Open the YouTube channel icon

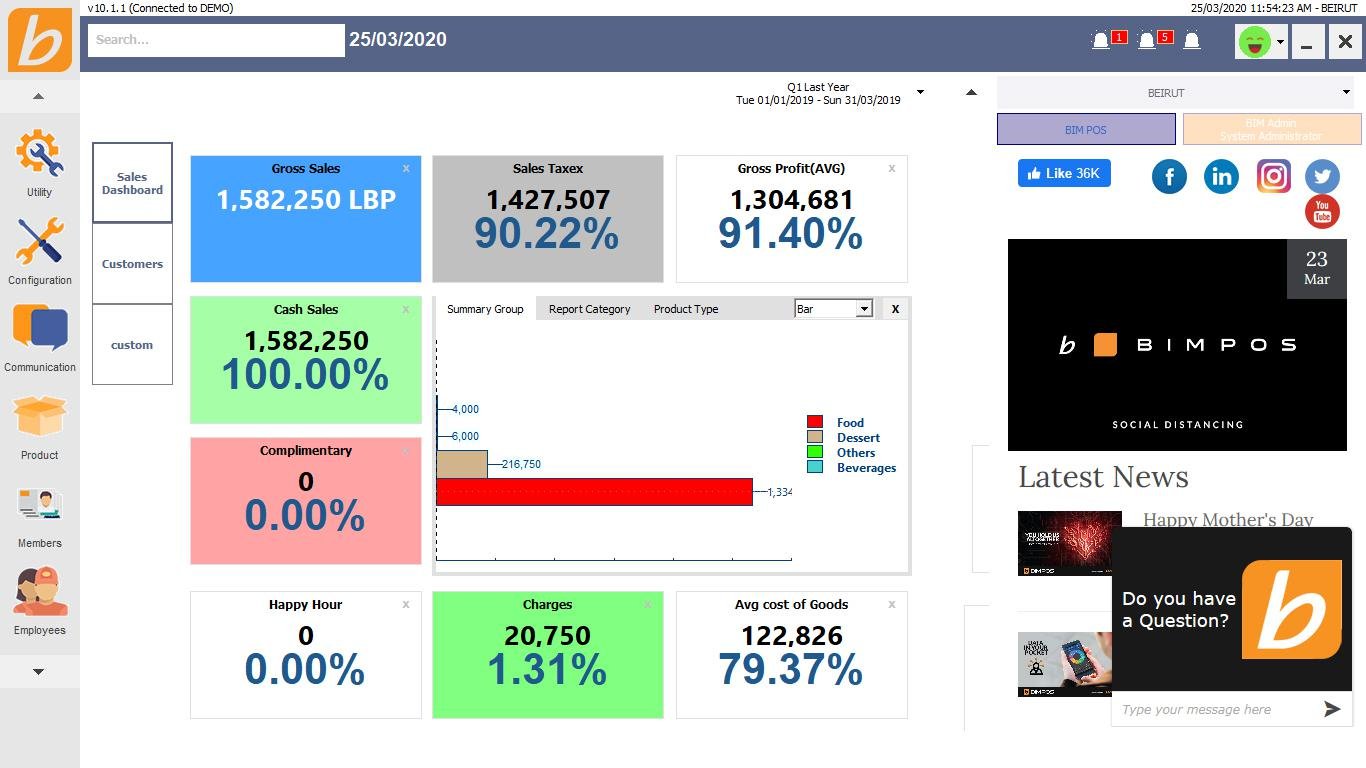1322,211
